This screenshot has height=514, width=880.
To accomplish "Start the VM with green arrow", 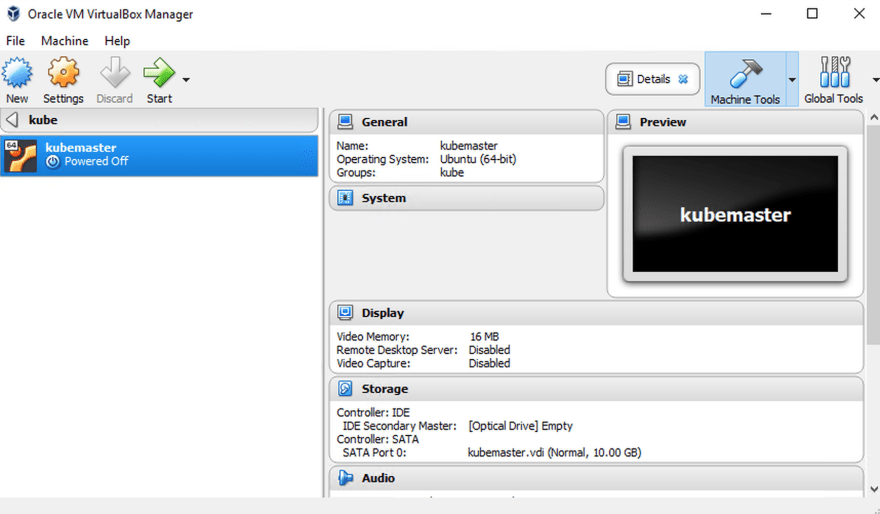I will [159, 72].
